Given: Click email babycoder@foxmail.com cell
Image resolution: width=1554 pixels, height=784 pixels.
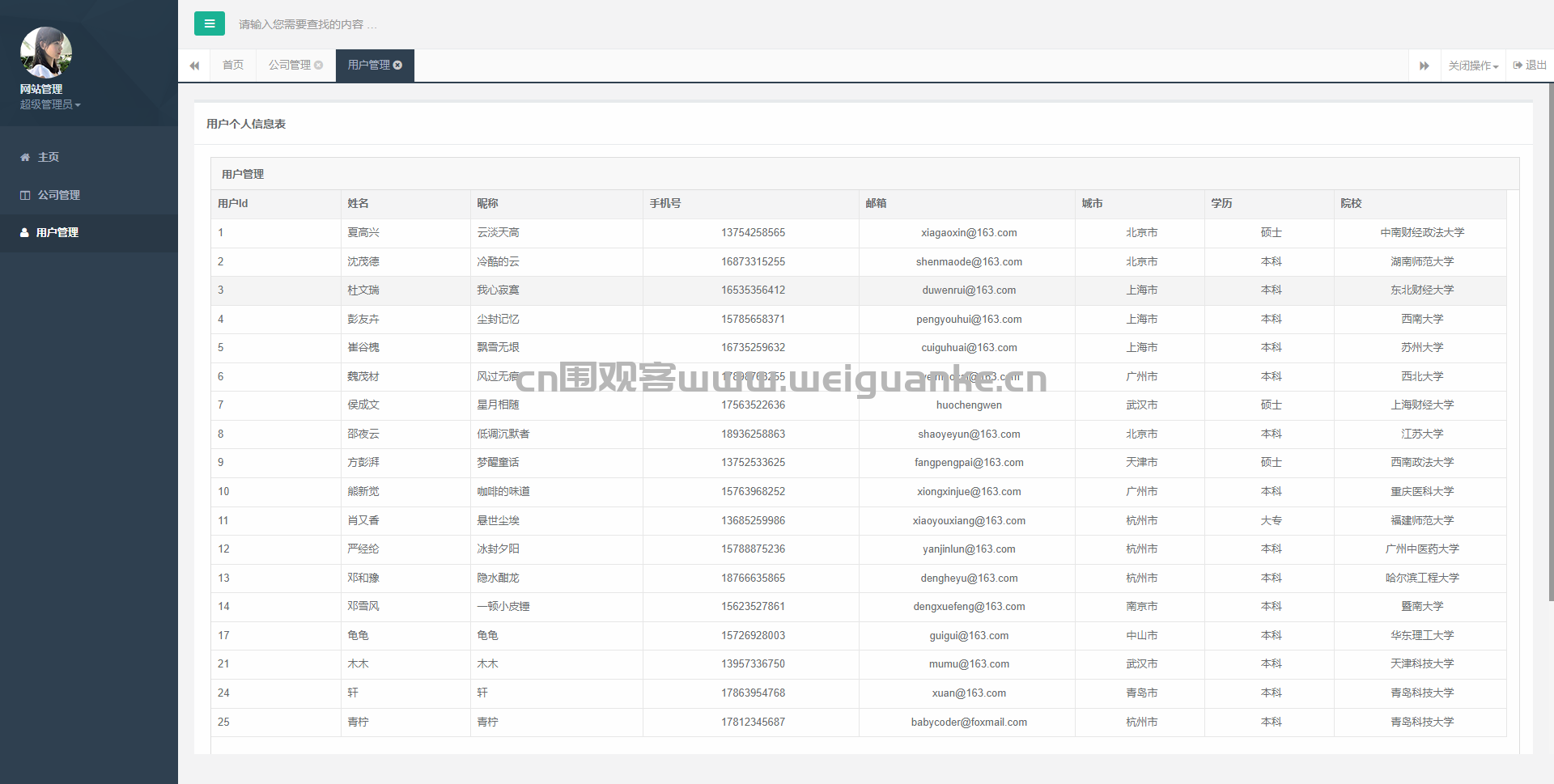Looking at the screenshot, I should tap(969, 722).
